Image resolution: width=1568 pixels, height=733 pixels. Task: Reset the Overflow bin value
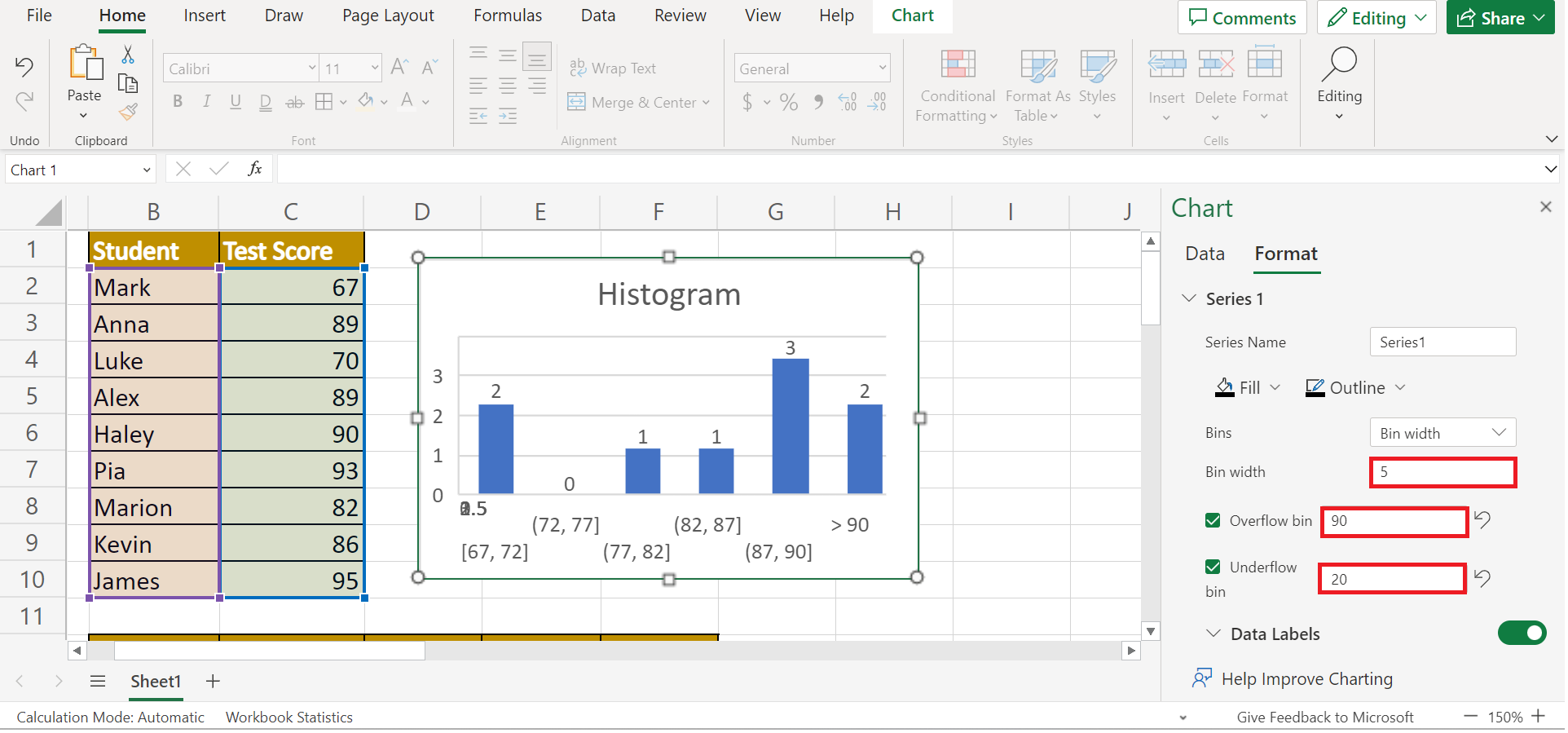(1482, 520)
